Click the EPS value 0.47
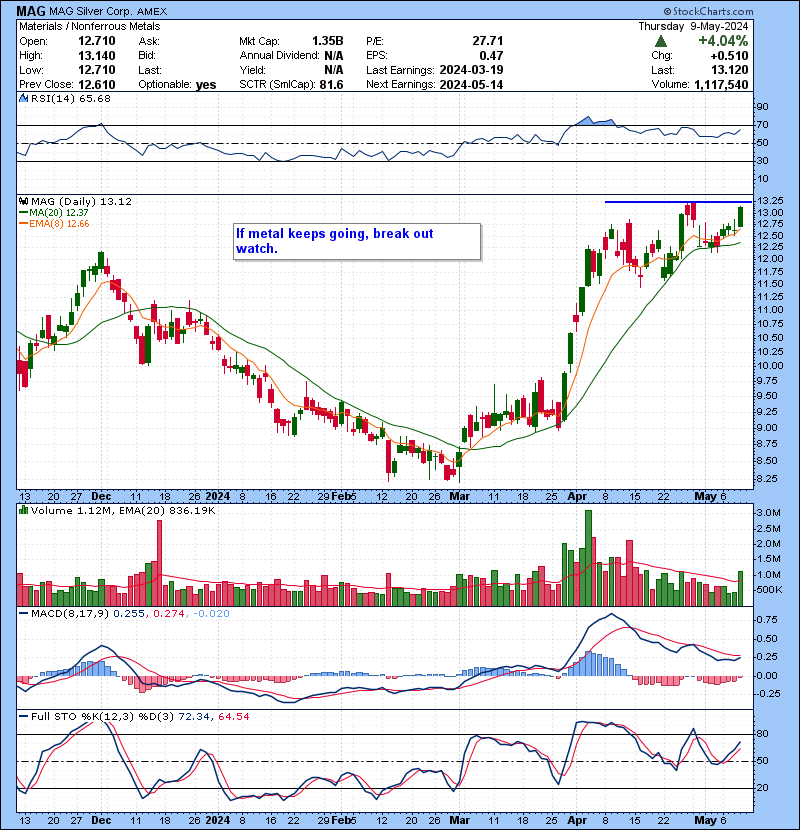 point(491,55)
